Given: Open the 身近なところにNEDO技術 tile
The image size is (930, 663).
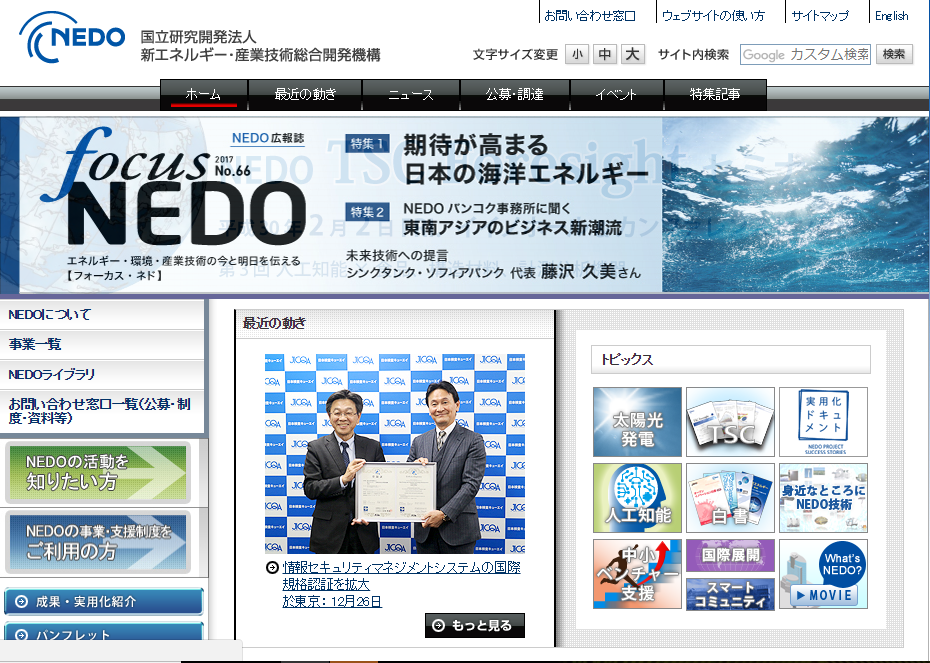Looking at the screenshot, I should tap(823, 498).
